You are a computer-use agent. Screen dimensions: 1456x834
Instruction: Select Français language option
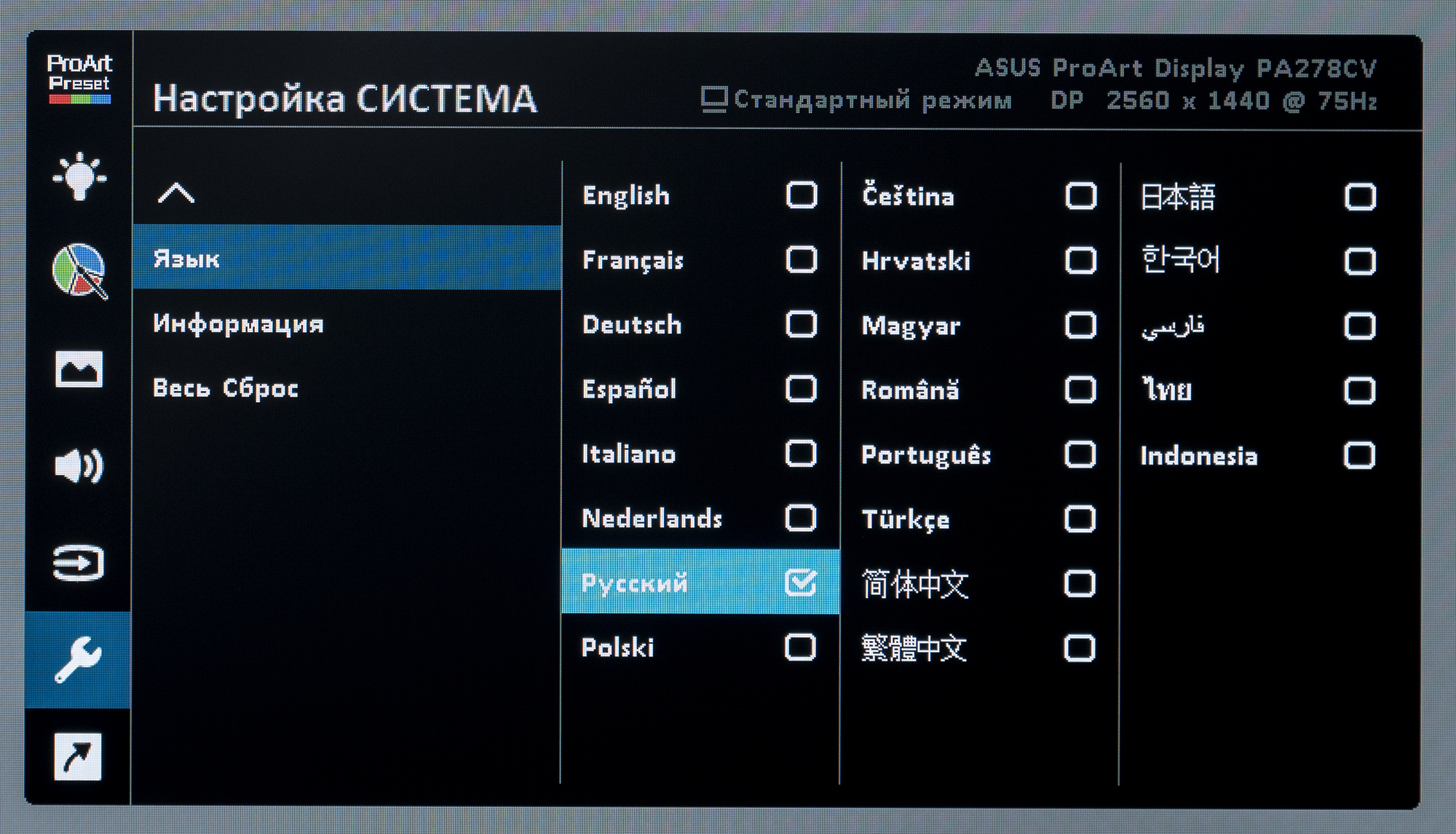point(633,260)
